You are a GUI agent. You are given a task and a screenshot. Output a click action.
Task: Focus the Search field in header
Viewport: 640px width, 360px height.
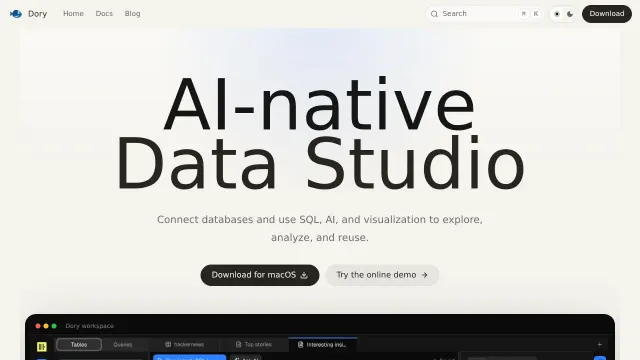click(484, 14)
